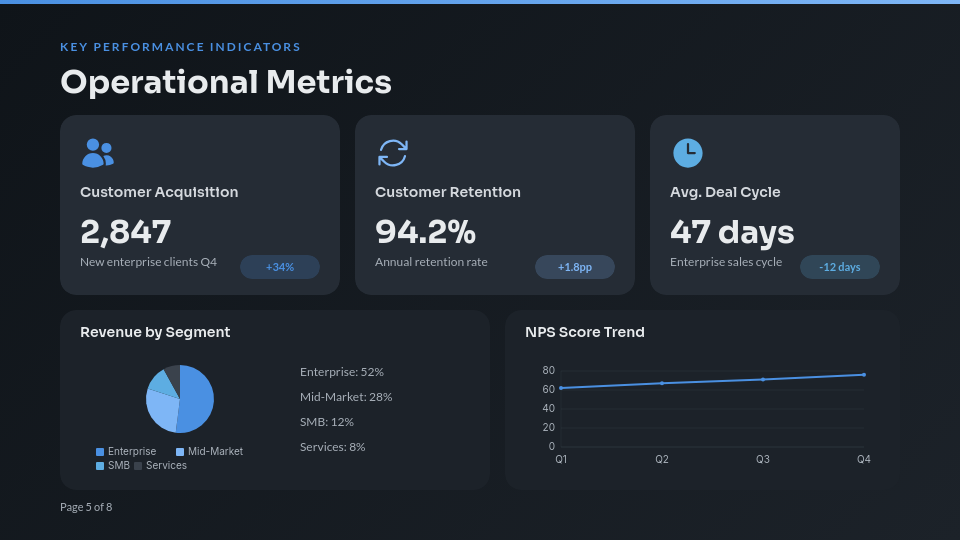
Task: Click the Q4 data point on NPS line
Action: pyautogui.click(x=864, y=375)
